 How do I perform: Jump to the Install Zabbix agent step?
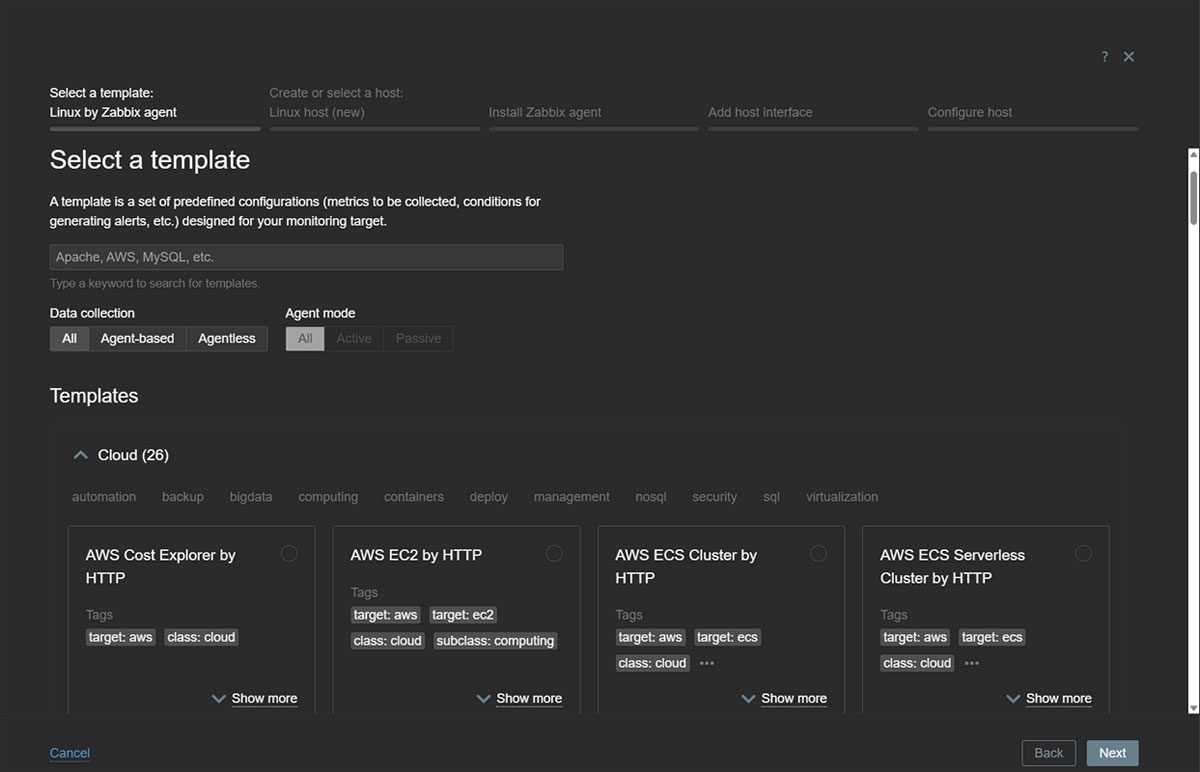click(544, 112)
